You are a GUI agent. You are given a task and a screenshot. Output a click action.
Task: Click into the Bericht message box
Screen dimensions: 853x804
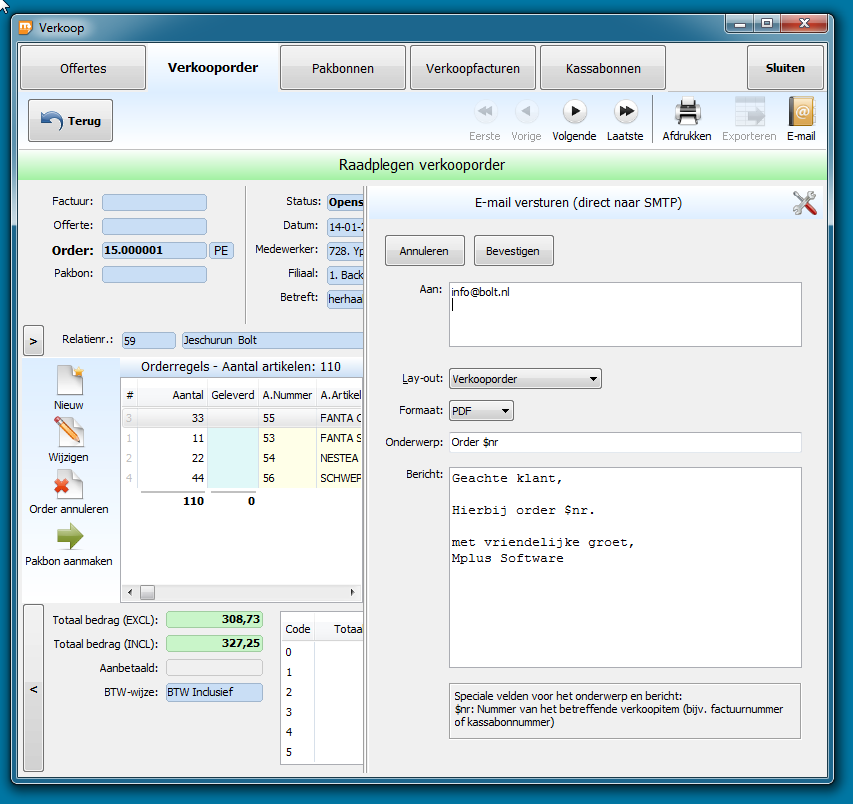pos(625,567)
